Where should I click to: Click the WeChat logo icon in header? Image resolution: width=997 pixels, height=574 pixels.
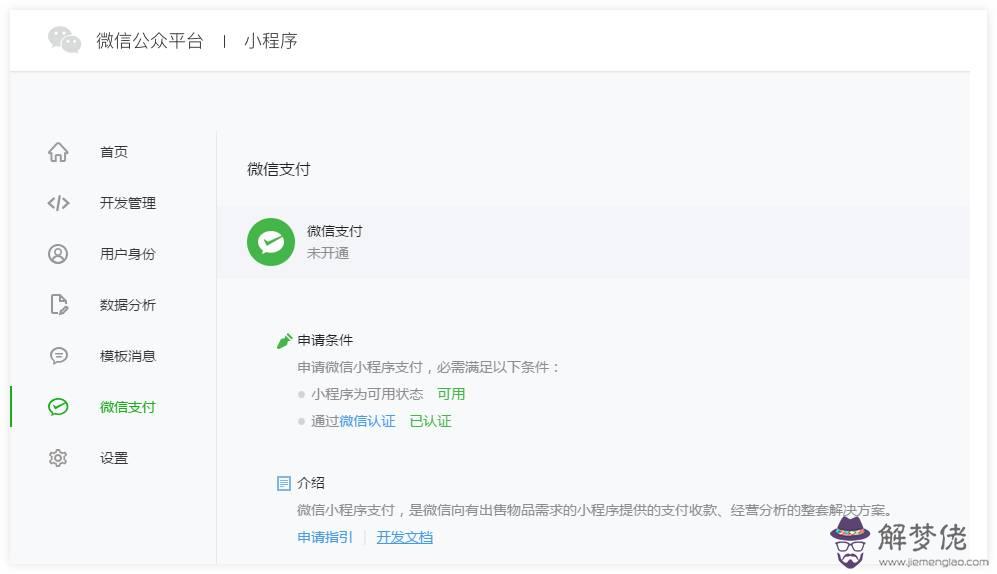[64, 40]
